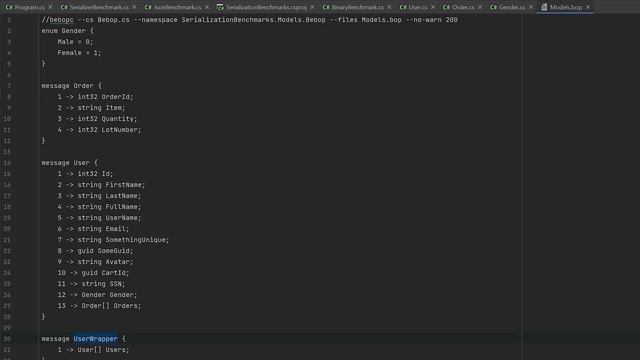Click '1 -> int32 Id;' line

click(85, 174)
